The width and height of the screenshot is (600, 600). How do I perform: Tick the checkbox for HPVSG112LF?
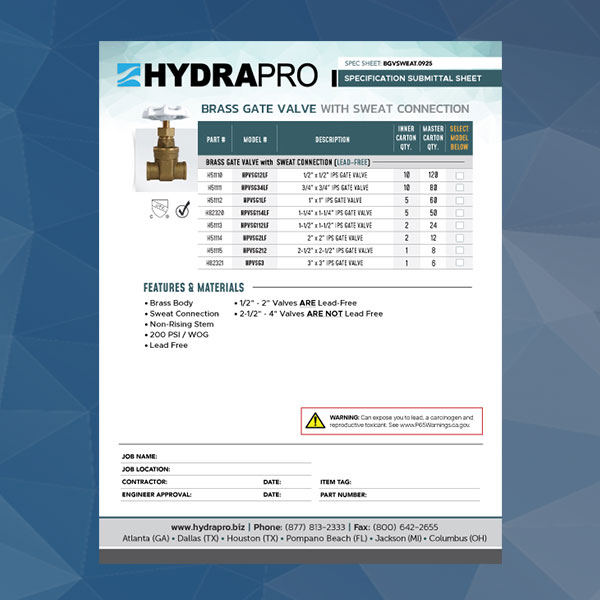tap(460, 225)
